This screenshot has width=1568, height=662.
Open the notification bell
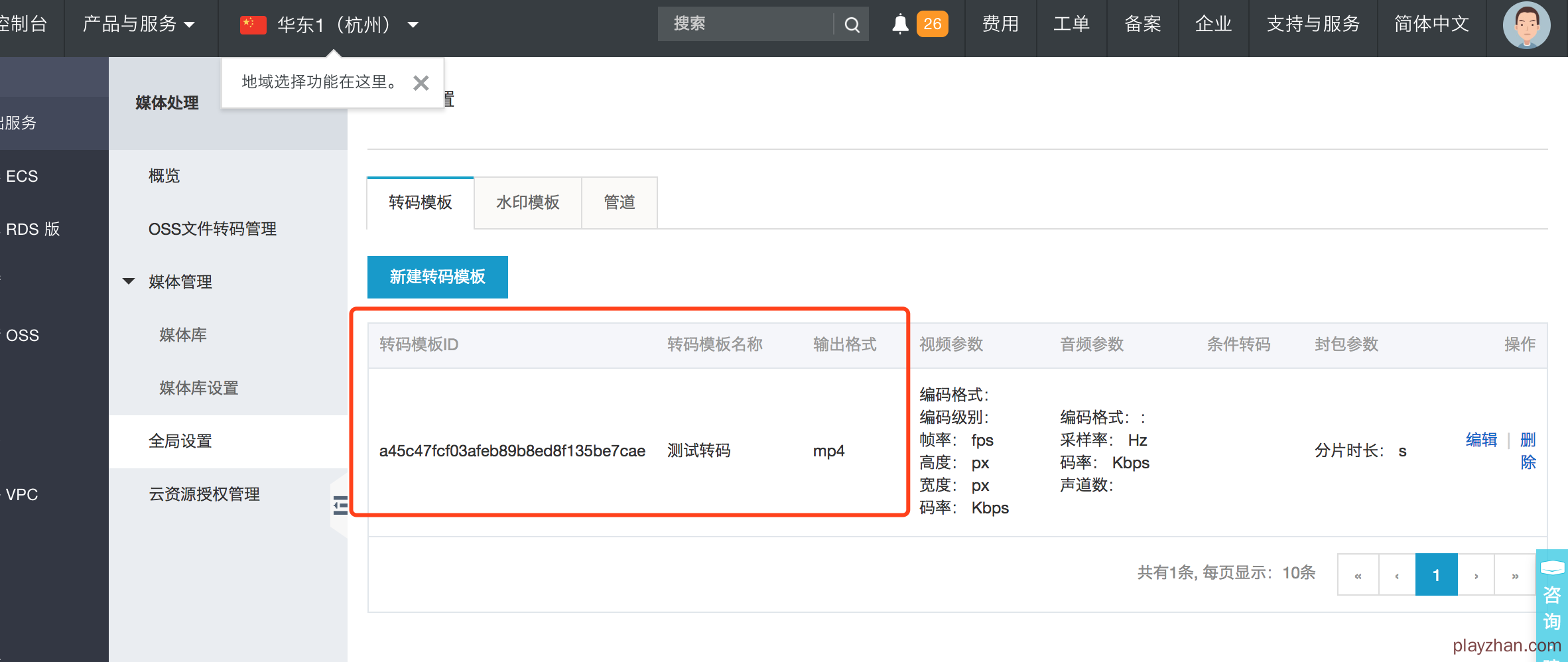tap(899, 25)
